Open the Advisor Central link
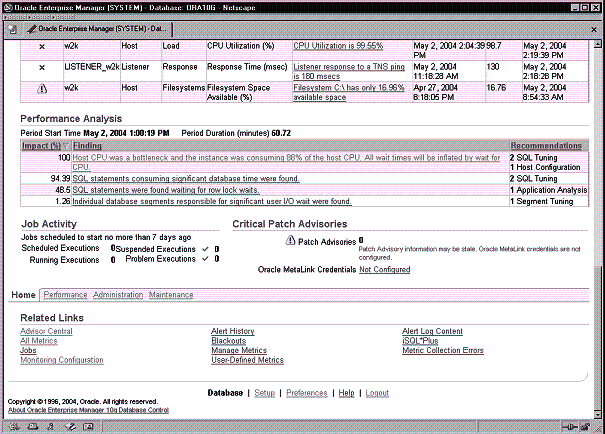Screen dimensions: 605x434 pyautogui.click(x=46, y=331)
